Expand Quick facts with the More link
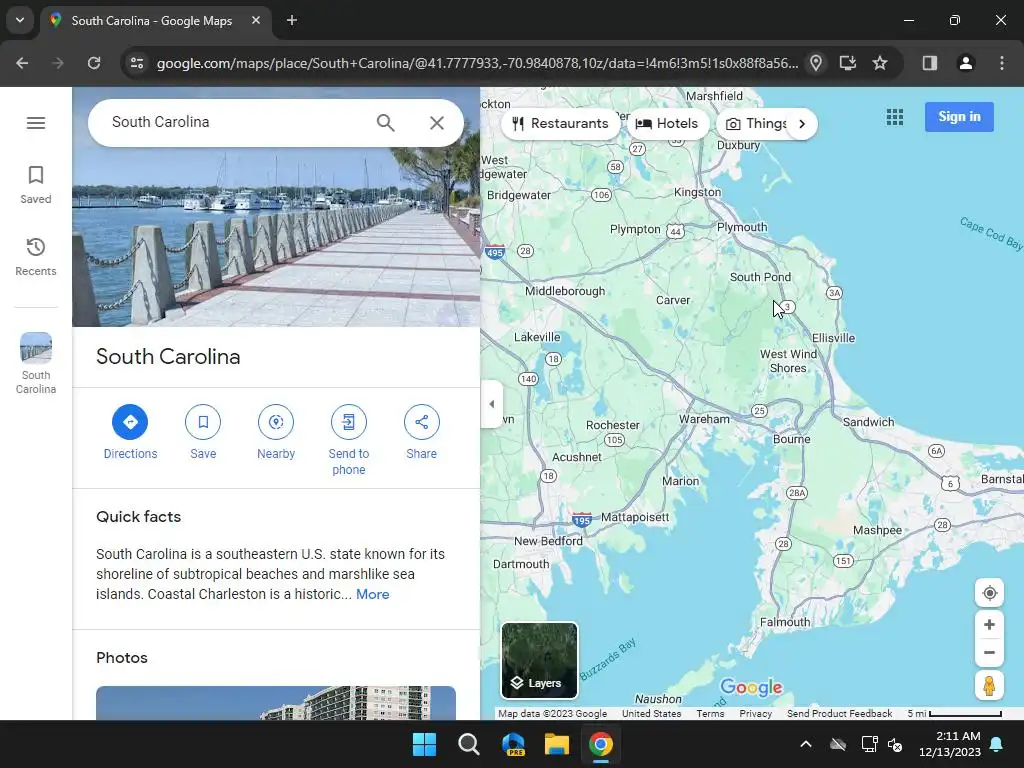The height and width of the screenshot is (768, 1024). (x=372, y=594)
